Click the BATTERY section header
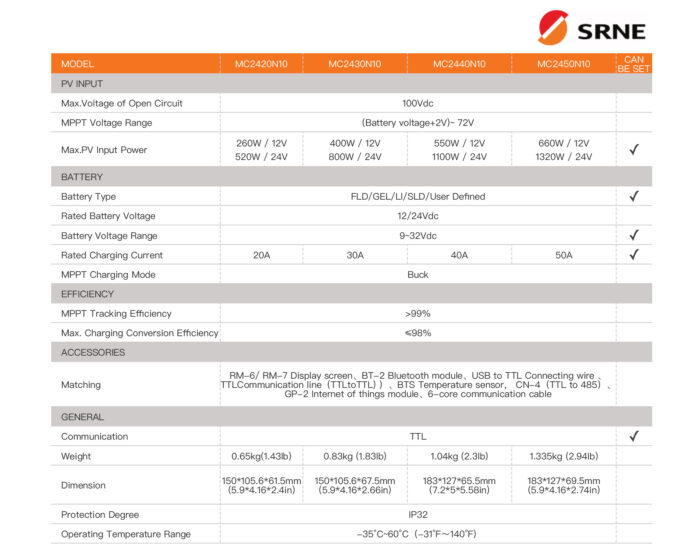The height and width of the screenshot is (560, 700). (x=351, y=177)
